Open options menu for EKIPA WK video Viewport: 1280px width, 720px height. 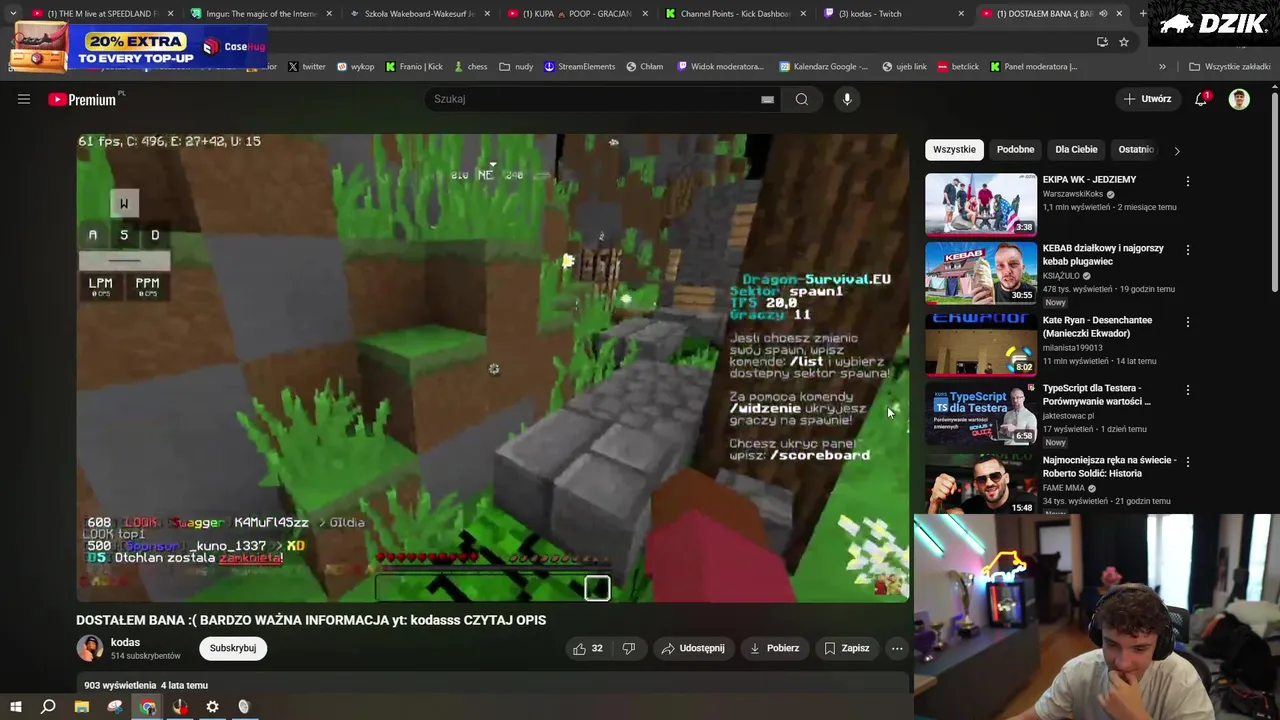1188,182
